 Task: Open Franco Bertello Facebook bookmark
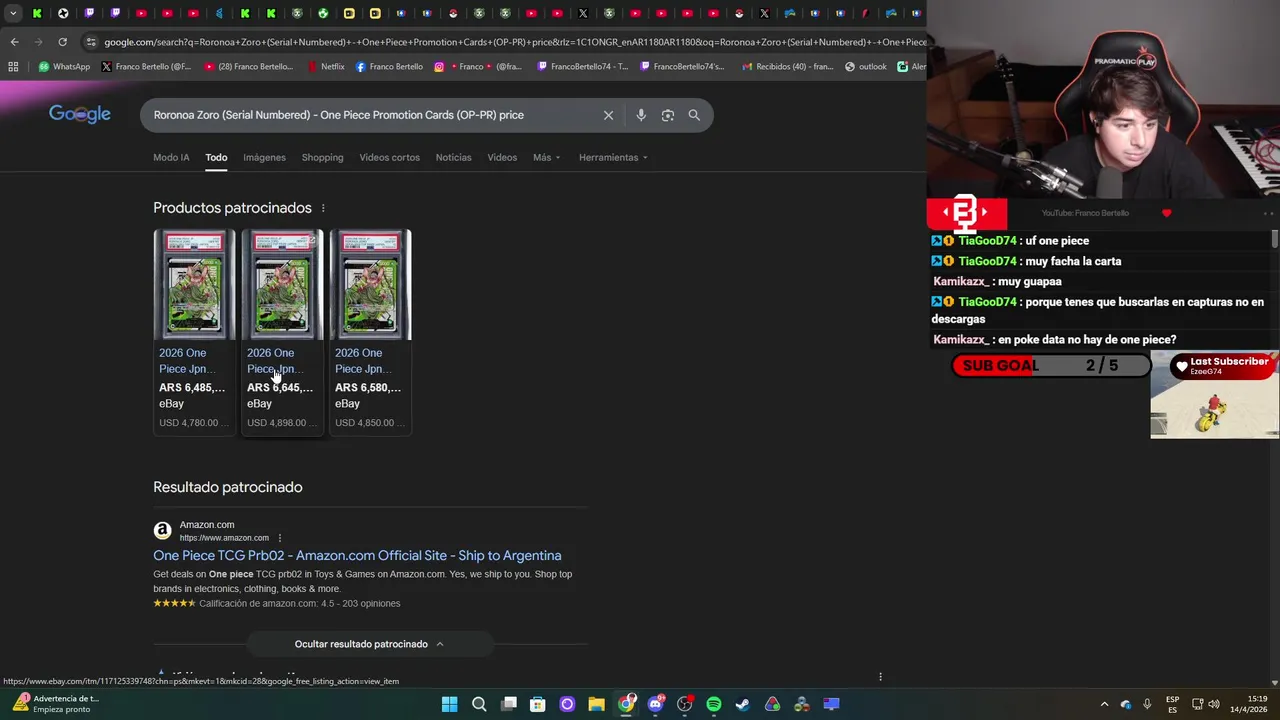tap(389, 67)
